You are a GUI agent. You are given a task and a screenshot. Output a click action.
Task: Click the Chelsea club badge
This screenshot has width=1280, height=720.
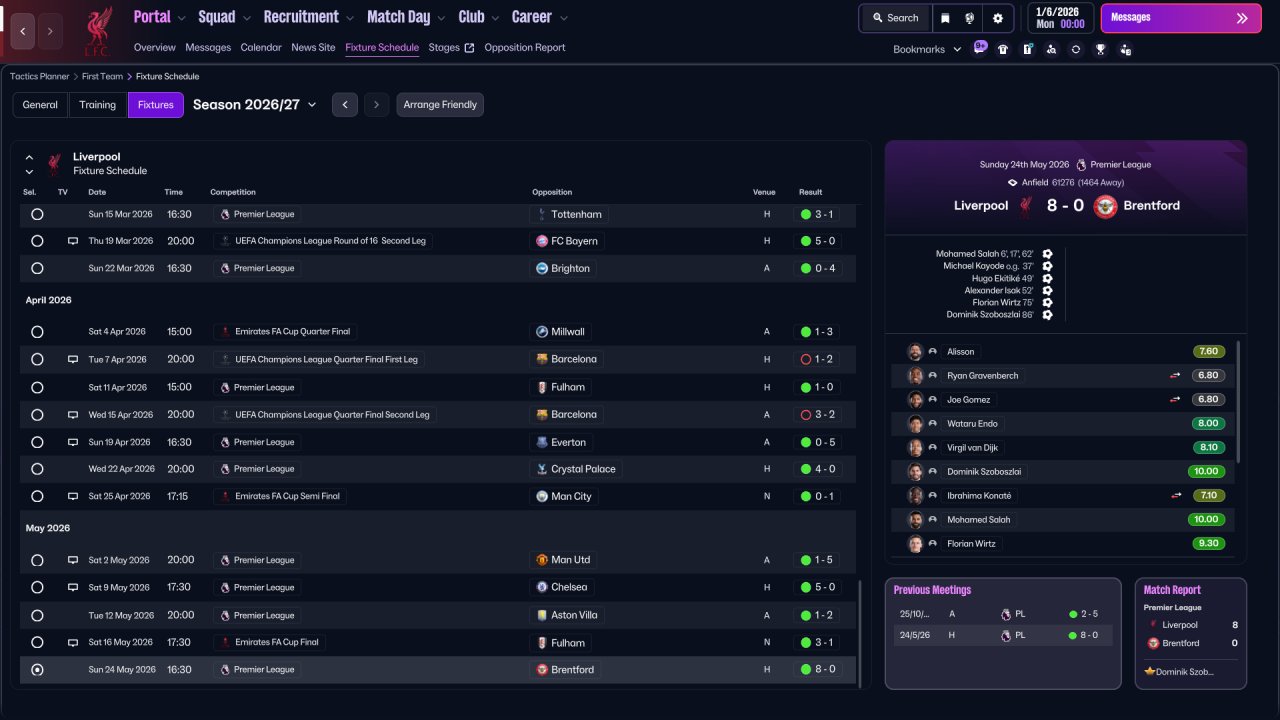click(x=542, y=587)
